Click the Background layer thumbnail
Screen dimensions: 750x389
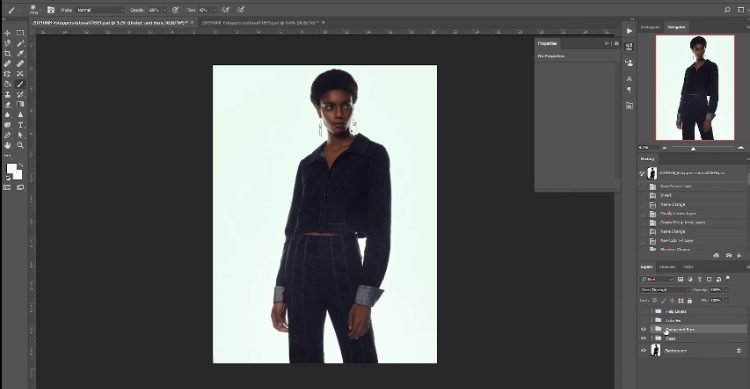coord(655,350)
